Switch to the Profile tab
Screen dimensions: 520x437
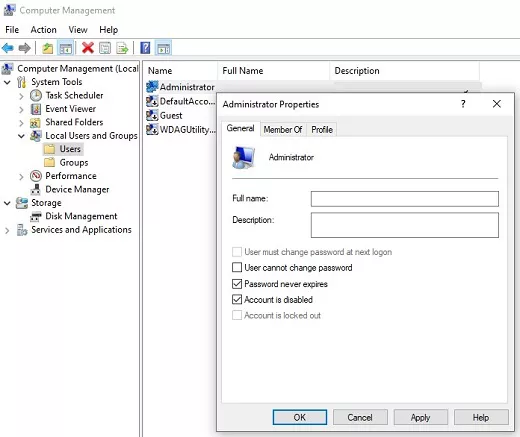(322, 129)
